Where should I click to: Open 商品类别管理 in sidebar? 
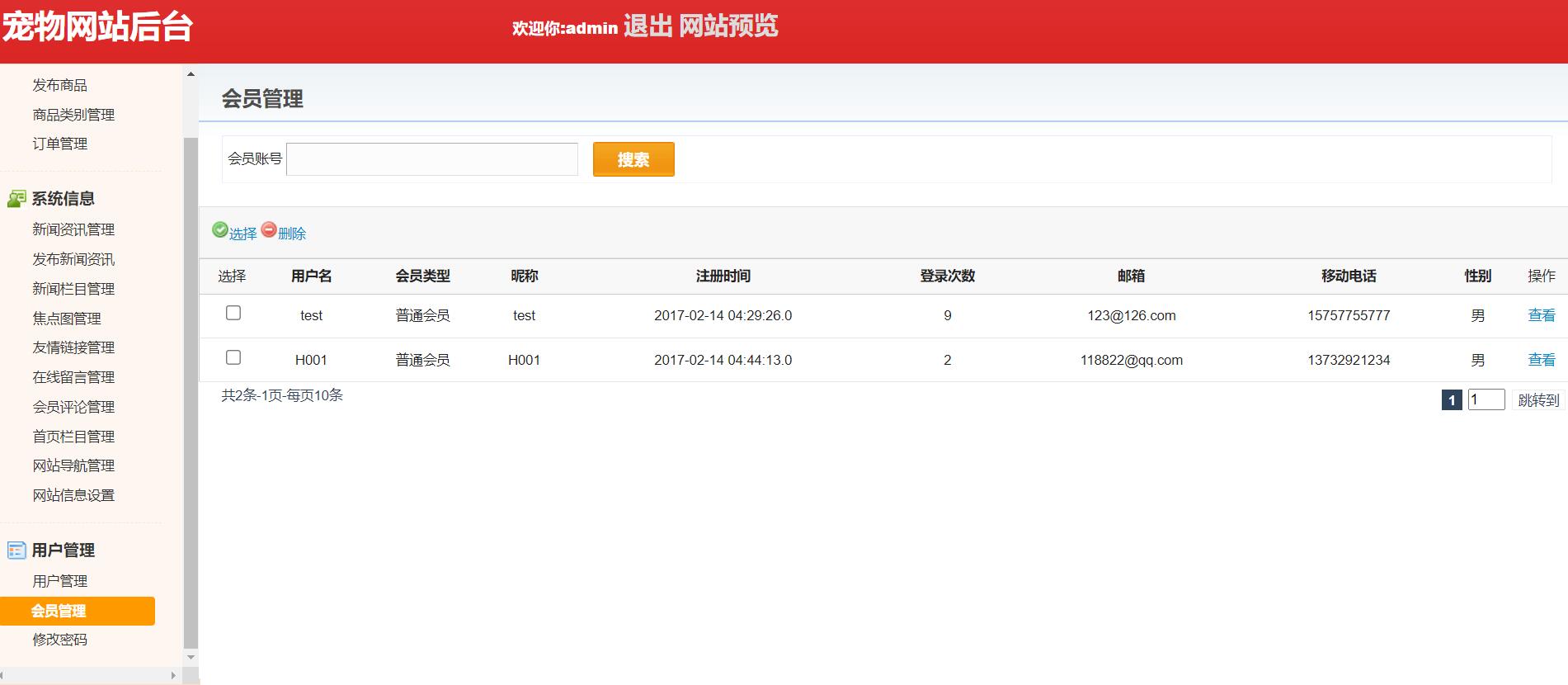pyautogui.click(x=73, y=115)
